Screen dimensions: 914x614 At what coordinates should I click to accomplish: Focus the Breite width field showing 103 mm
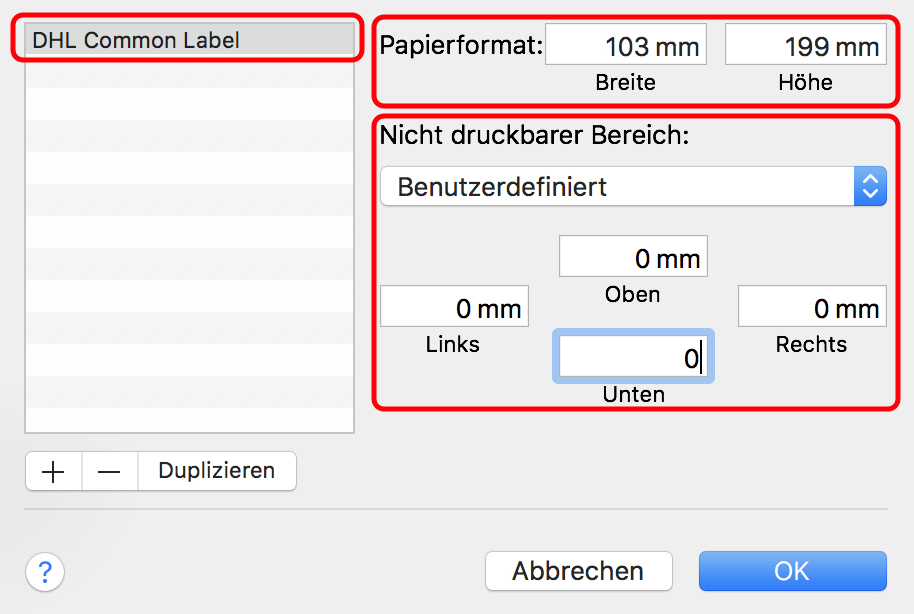coord(625,44)
